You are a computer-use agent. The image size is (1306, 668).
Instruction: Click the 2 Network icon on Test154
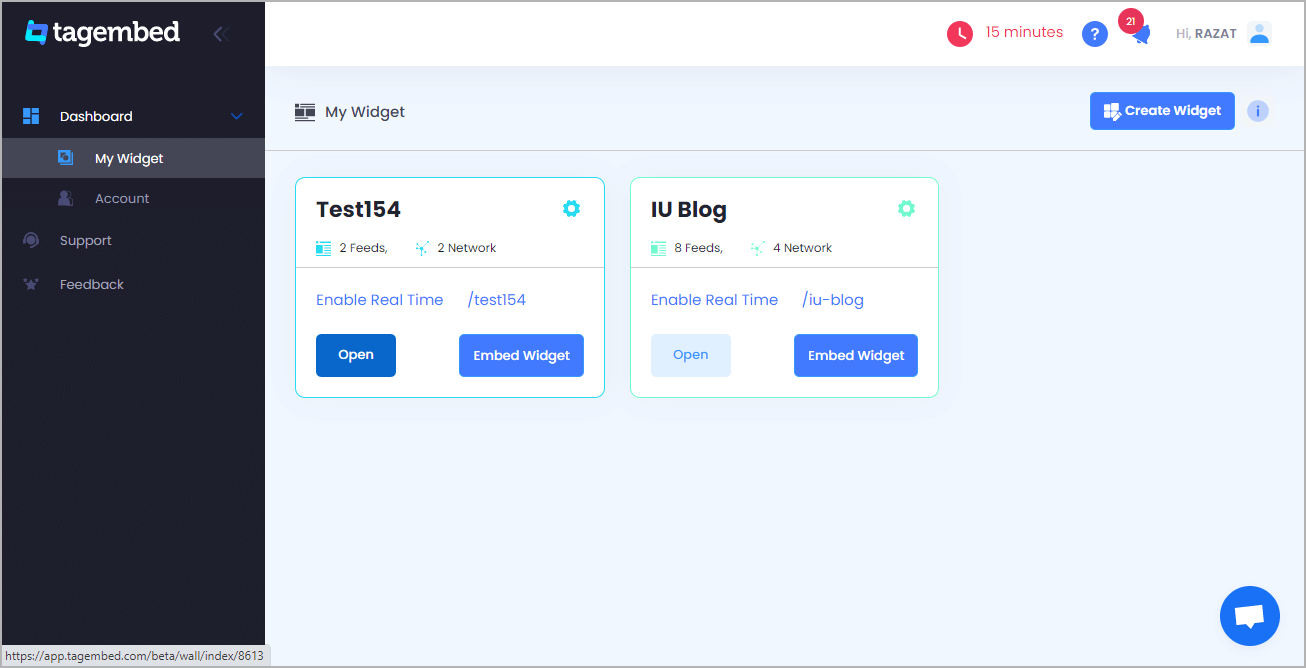tap(422, 248)
